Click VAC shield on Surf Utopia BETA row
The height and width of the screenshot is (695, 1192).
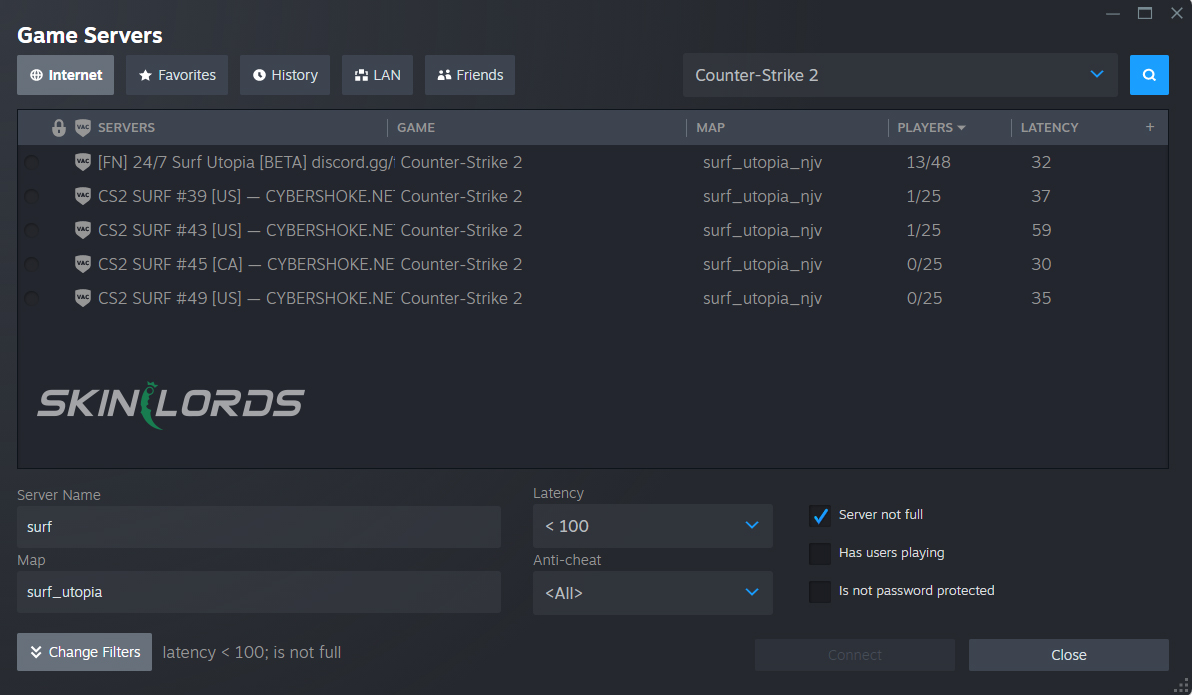point(83,162)
